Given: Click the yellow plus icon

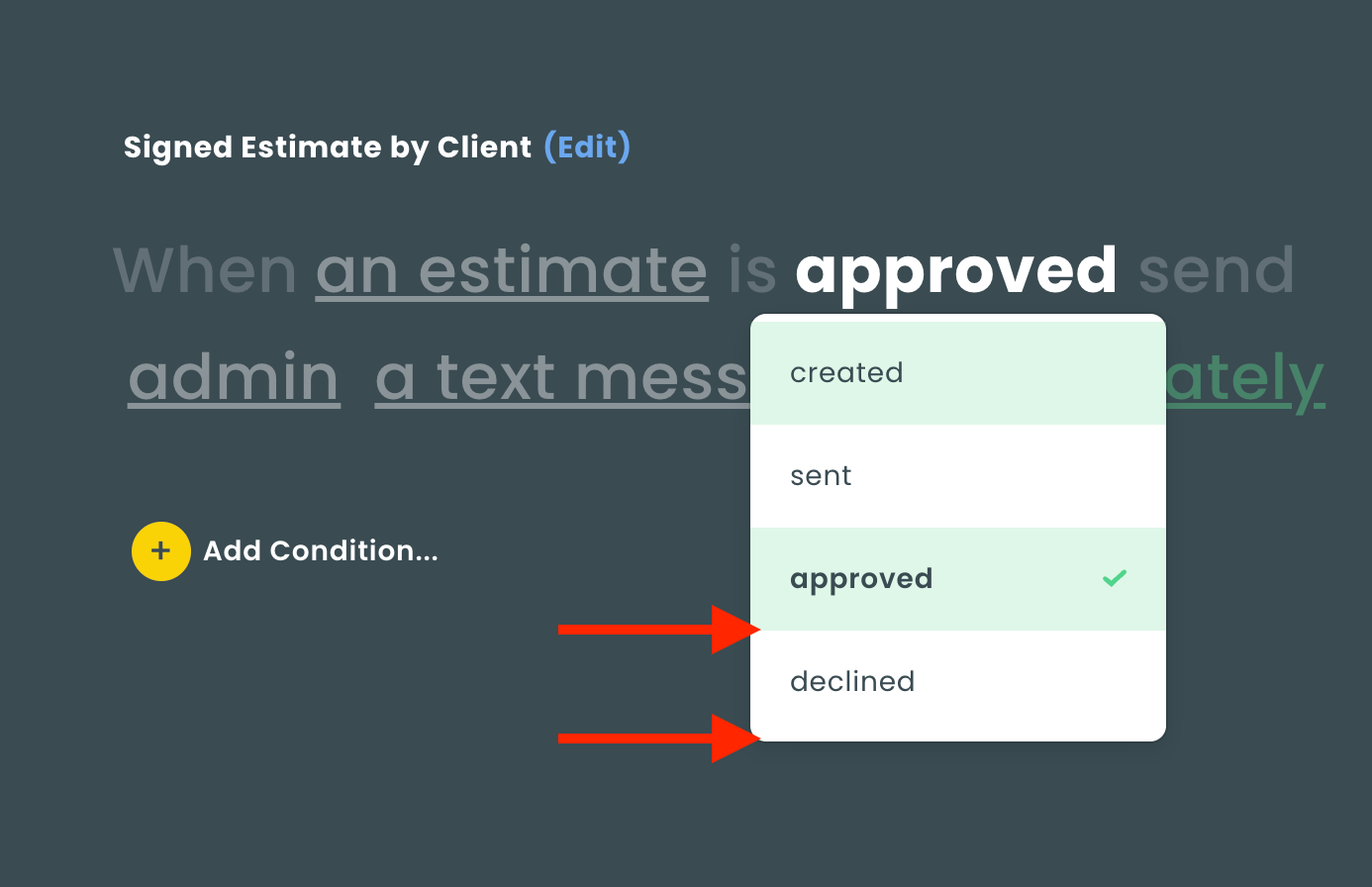Looking at the screenshot, I should [x=161, y=551].
